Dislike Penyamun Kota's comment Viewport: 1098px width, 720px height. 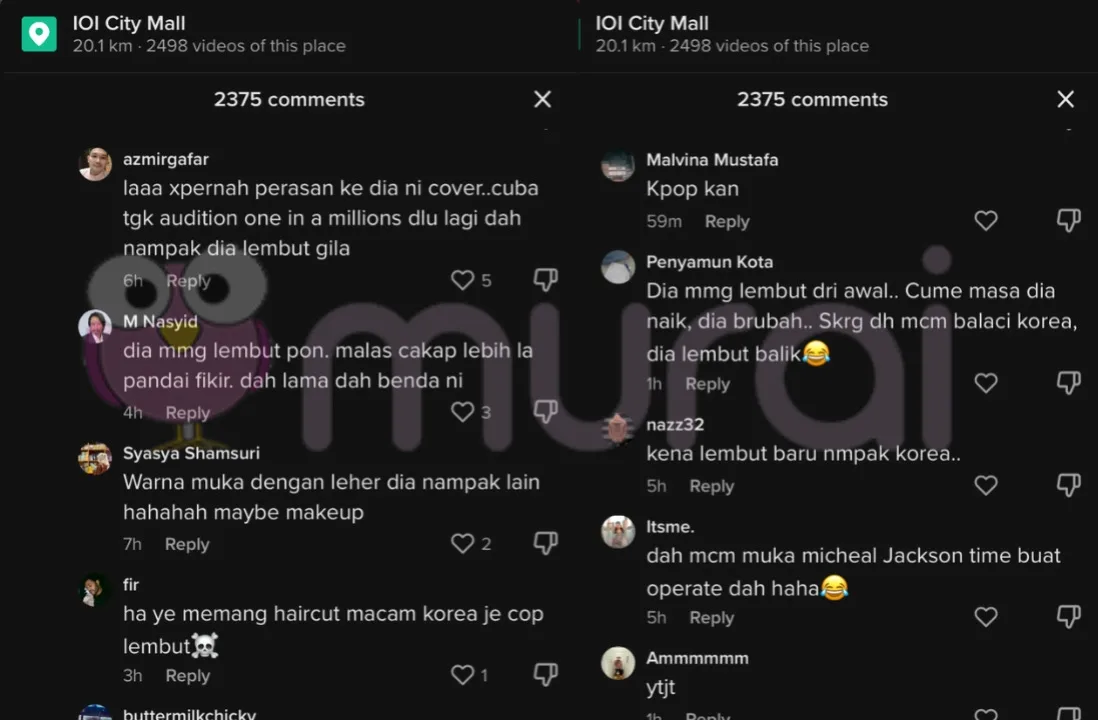(x=1069, y=382)
